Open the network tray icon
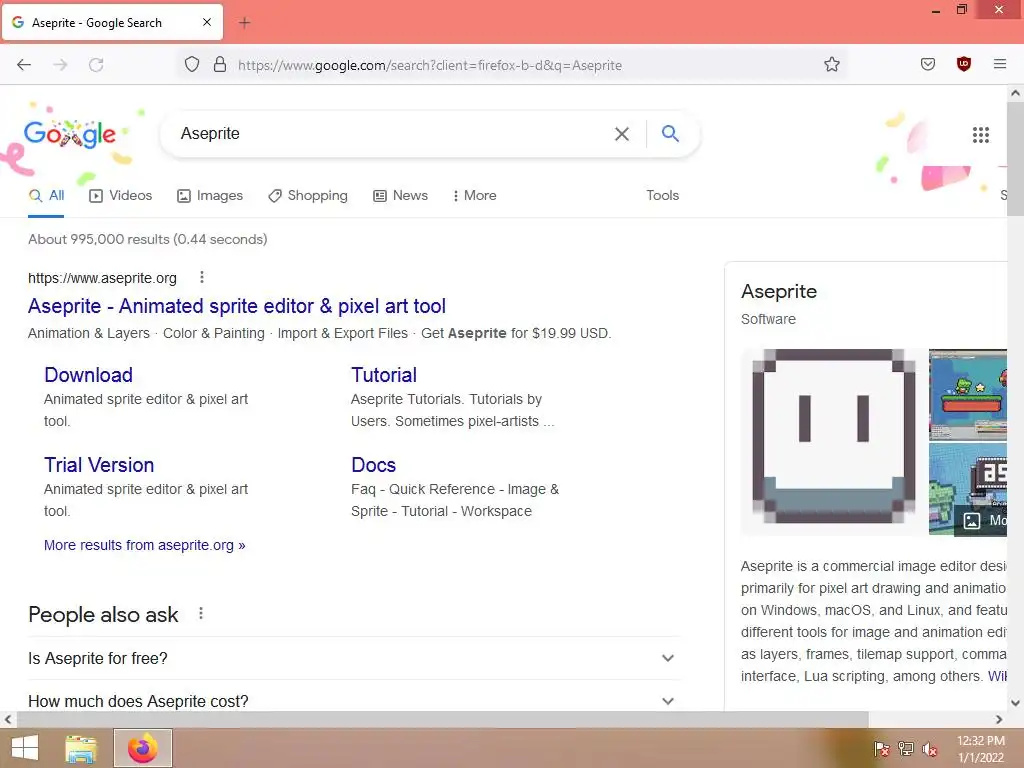The width and height of the screenshot is (1024, 768). point(906,749)
